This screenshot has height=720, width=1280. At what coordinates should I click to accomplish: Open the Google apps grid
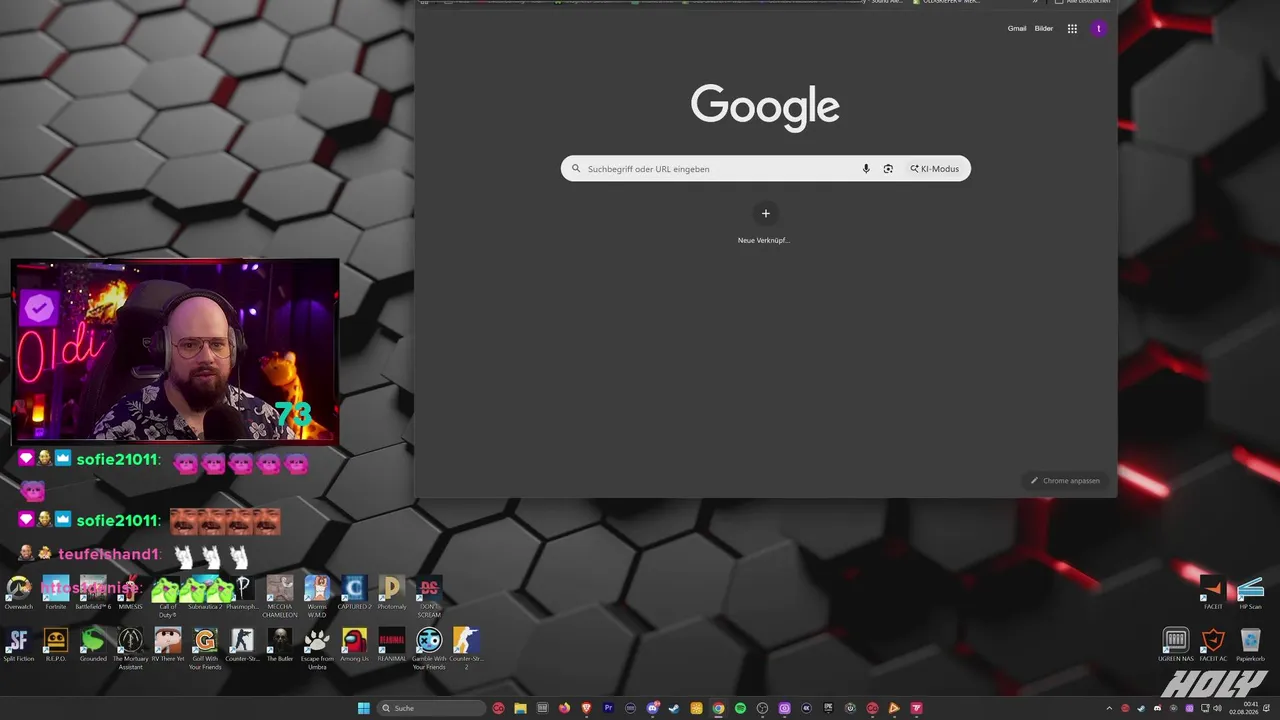[1072, 29]
